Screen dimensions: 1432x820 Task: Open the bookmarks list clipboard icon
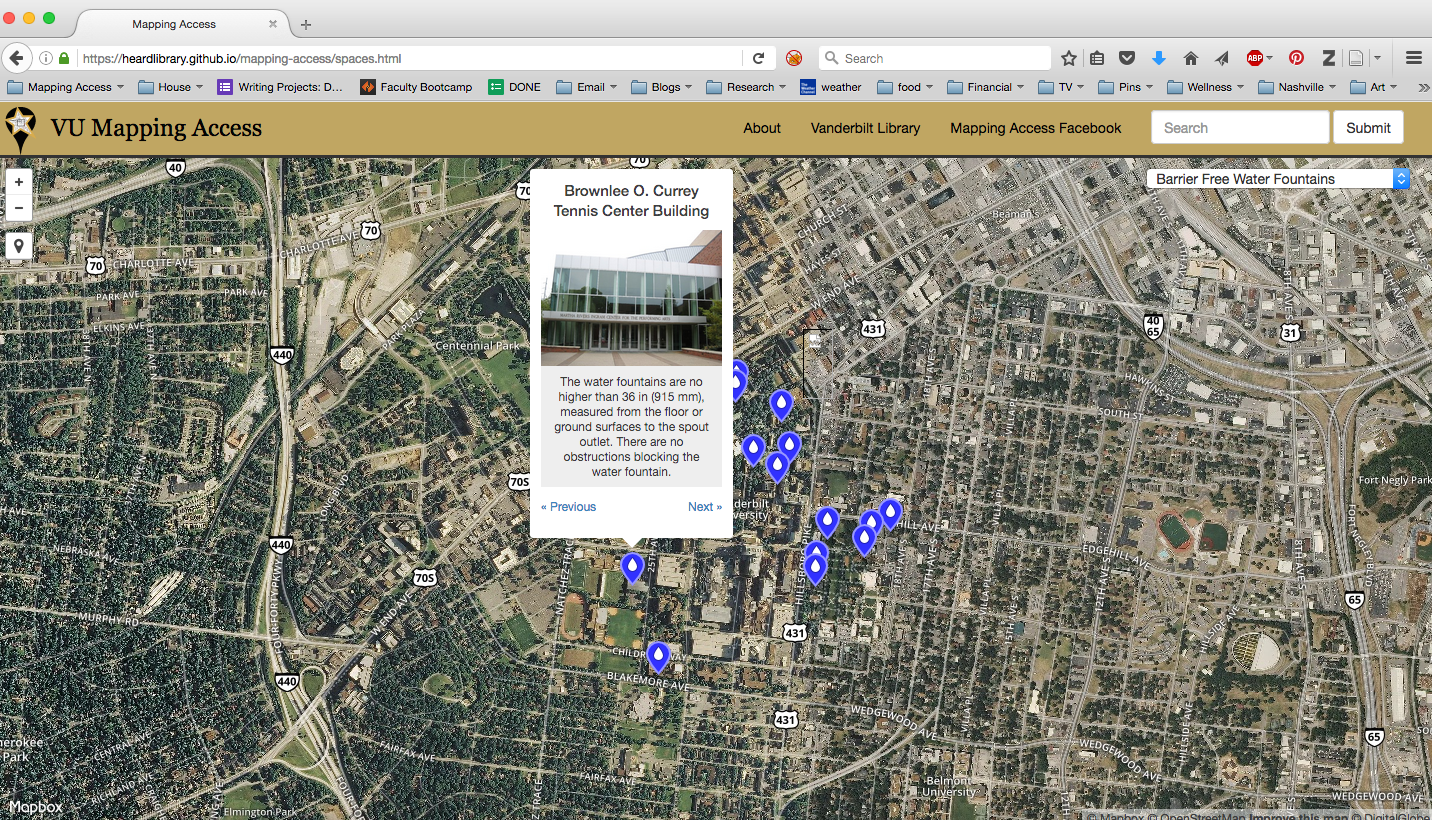click(1097, 58)
